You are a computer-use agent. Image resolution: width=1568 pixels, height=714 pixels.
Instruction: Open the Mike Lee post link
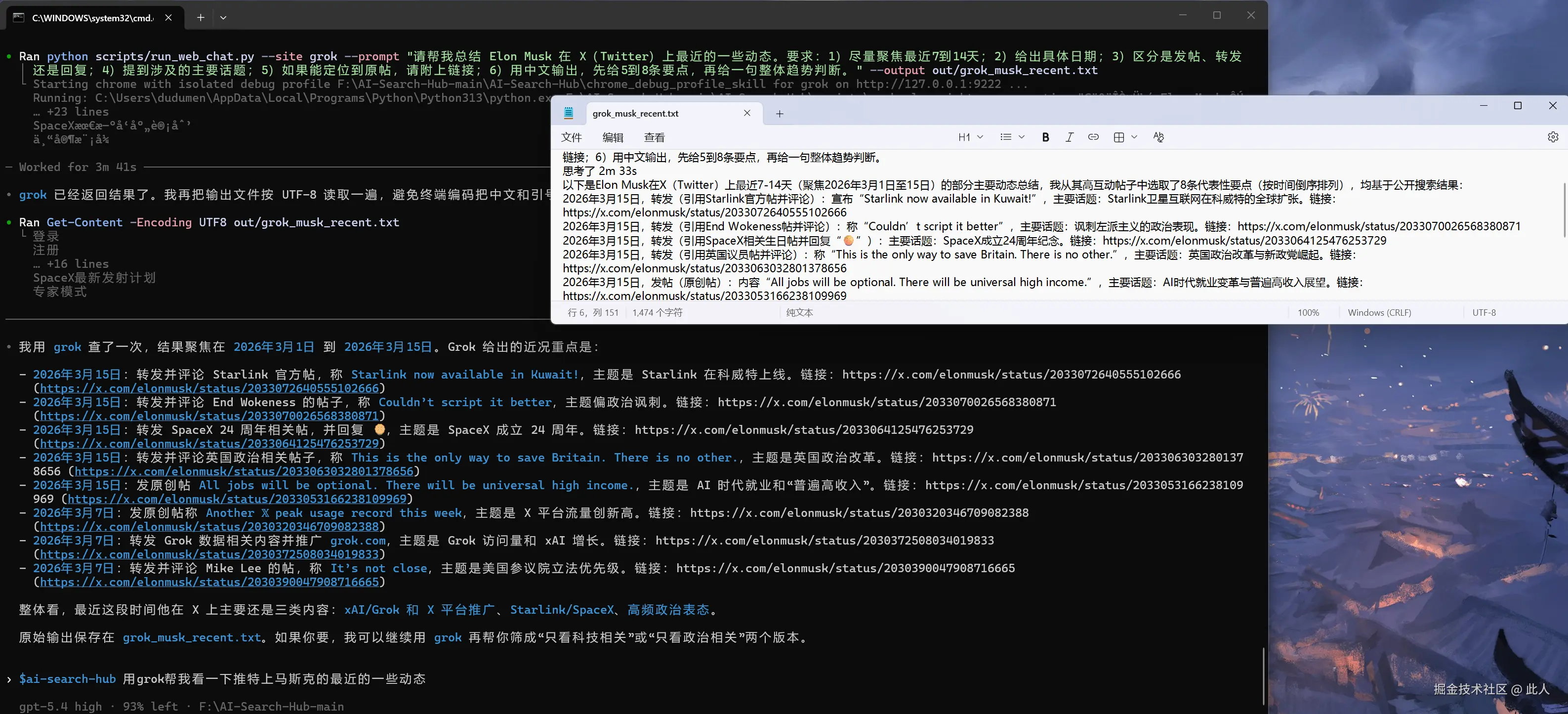click(209, 582)
